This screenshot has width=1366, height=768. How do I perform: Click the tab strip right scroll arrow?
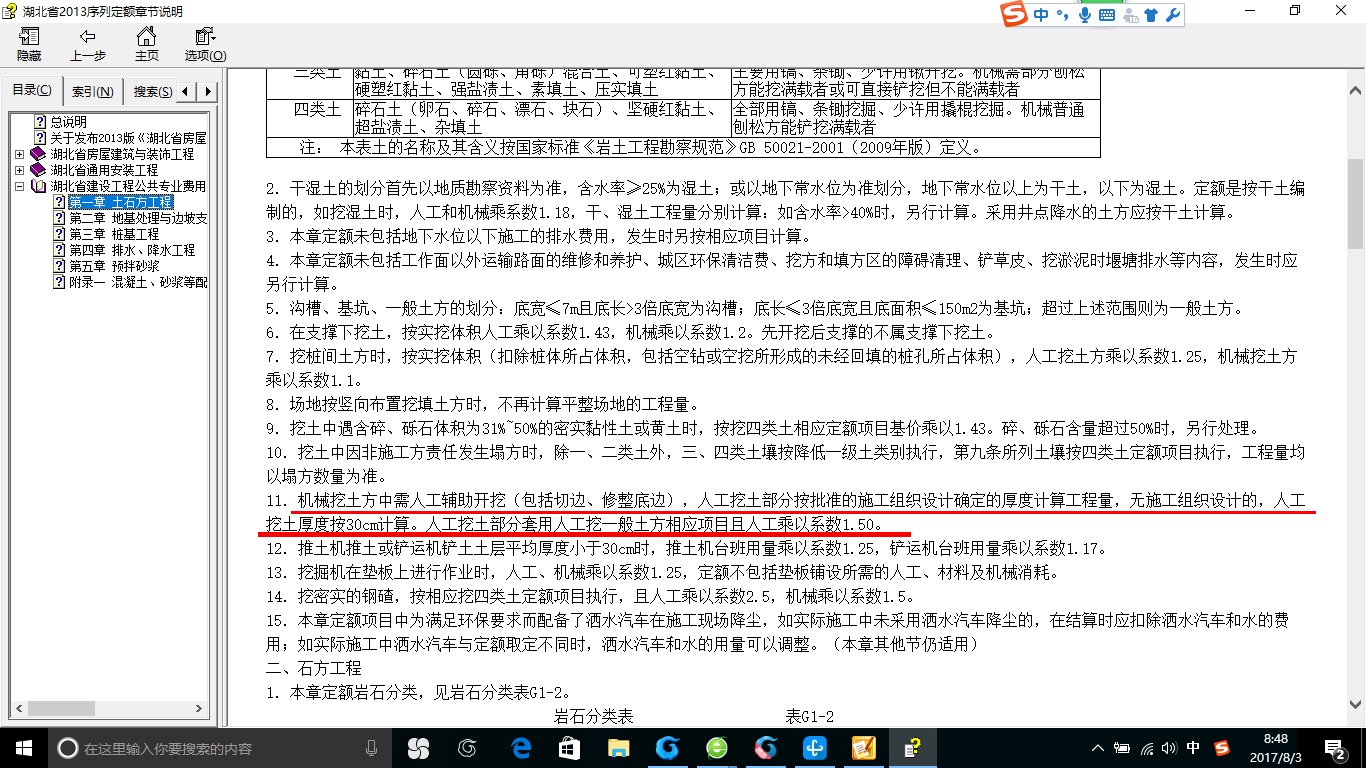208,92
